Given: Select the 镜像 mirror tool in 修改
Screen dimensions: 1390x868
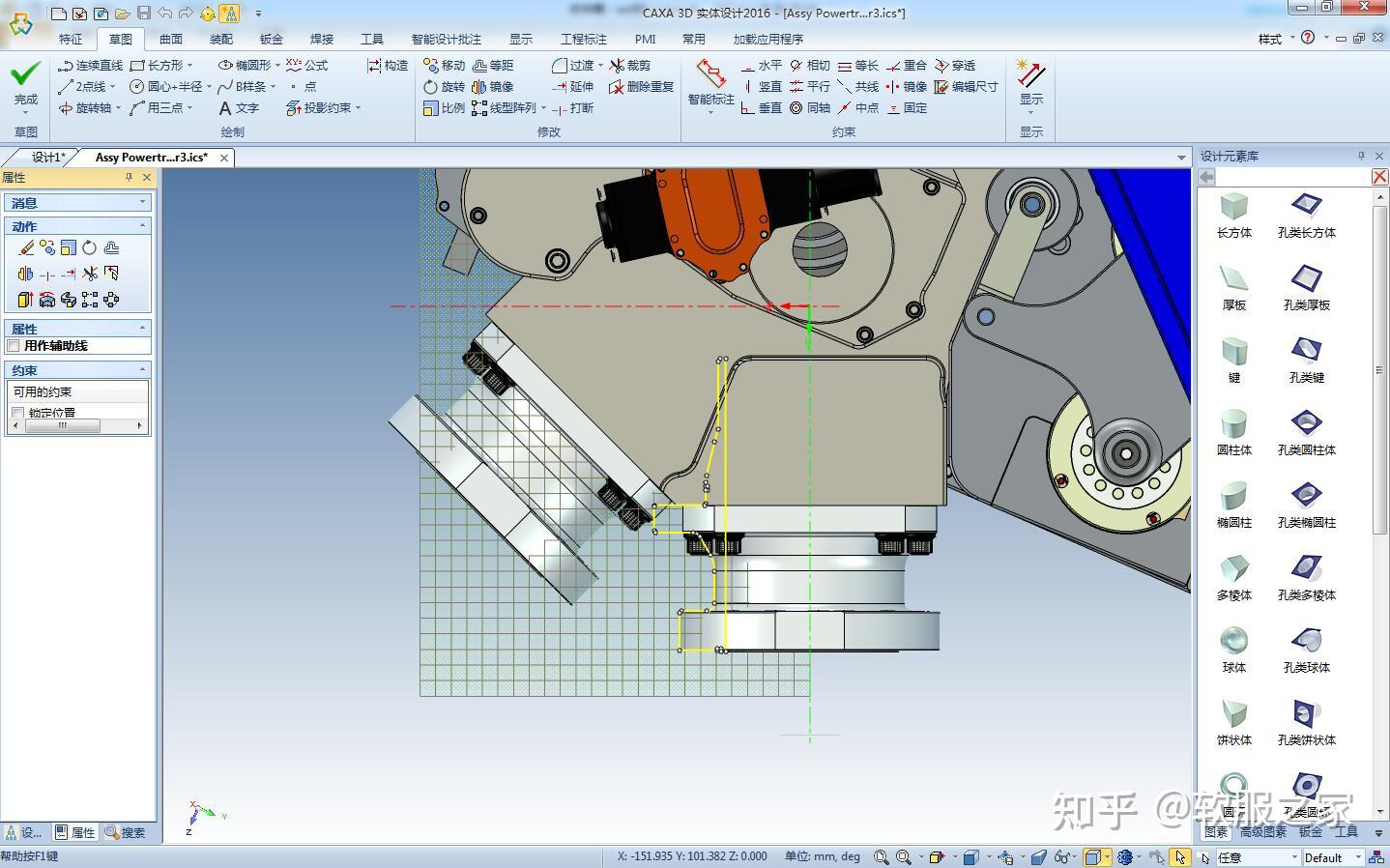Looking at the screenshot, I should click(x=493, y=87).
